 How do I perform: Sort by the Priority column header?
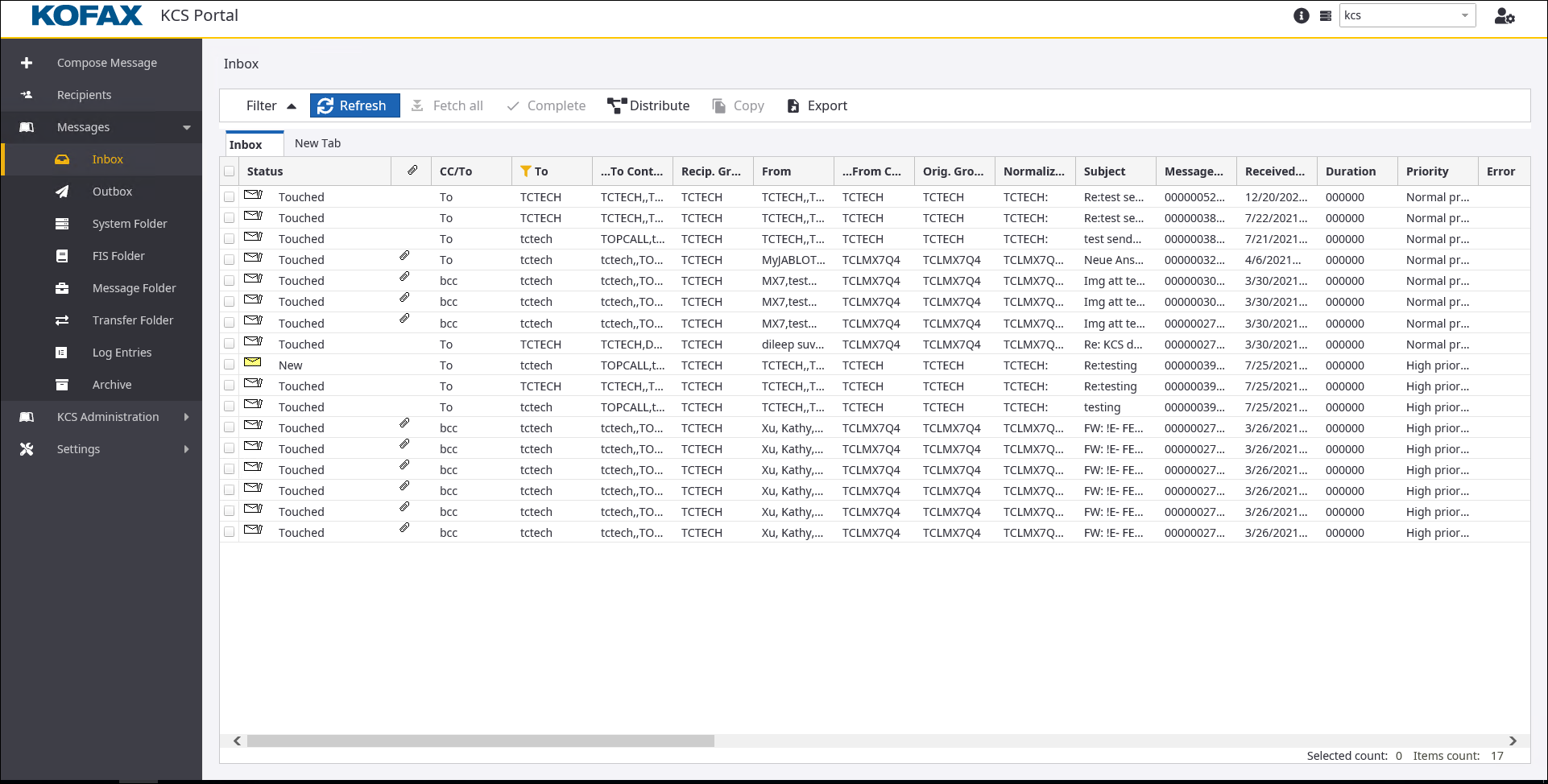pos(1438,171)
